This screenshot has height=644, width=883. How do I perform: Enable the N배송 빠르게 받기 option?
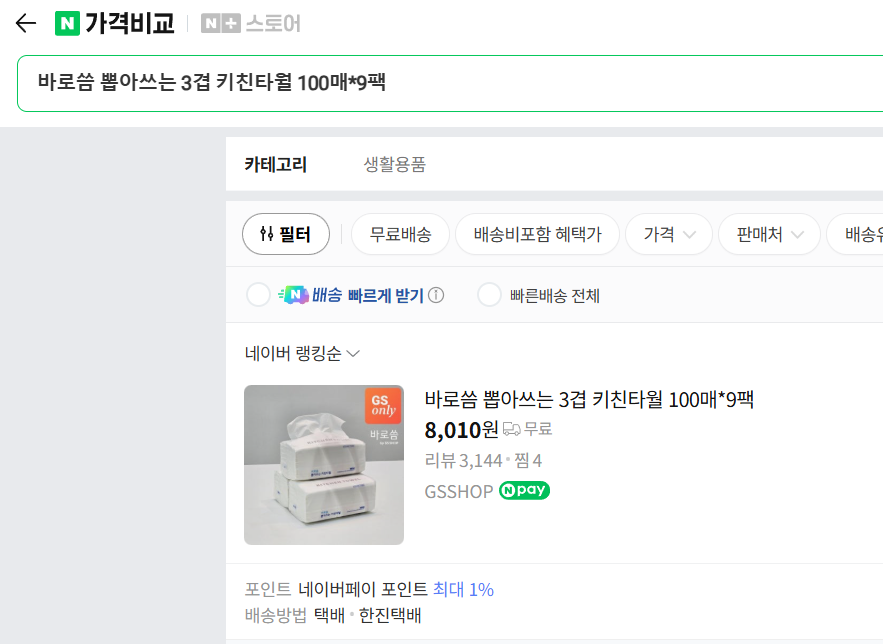tap(258, 295)
